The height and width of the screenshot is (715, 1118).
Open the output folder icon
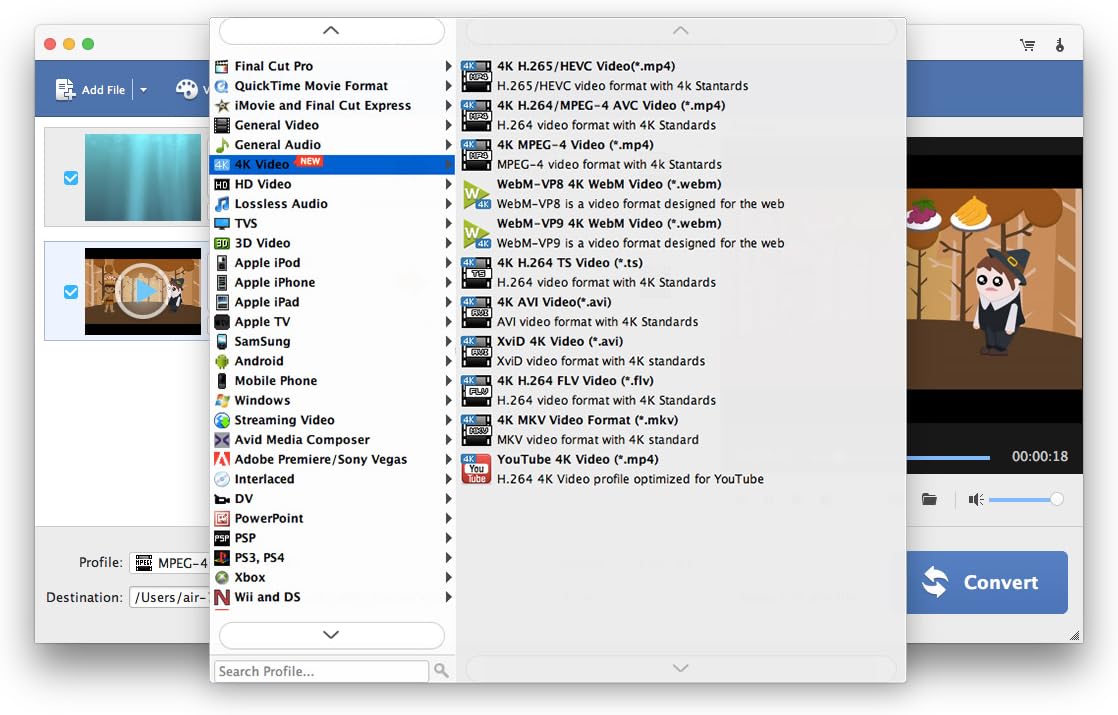click(929, 499)
